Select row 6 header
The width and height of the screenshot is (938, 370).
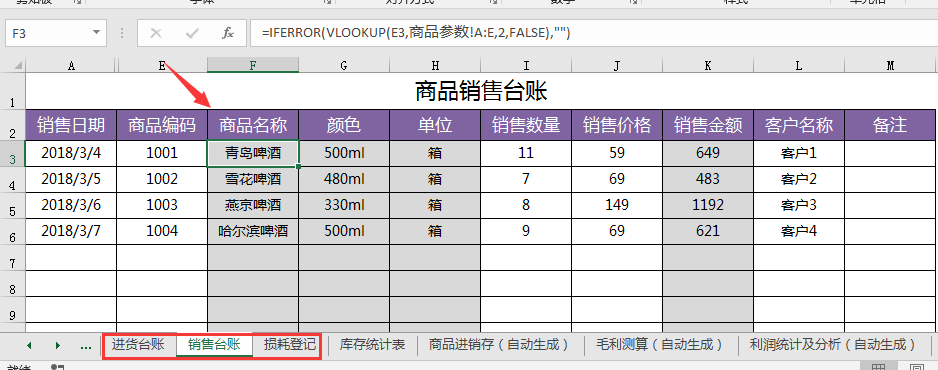13,231
